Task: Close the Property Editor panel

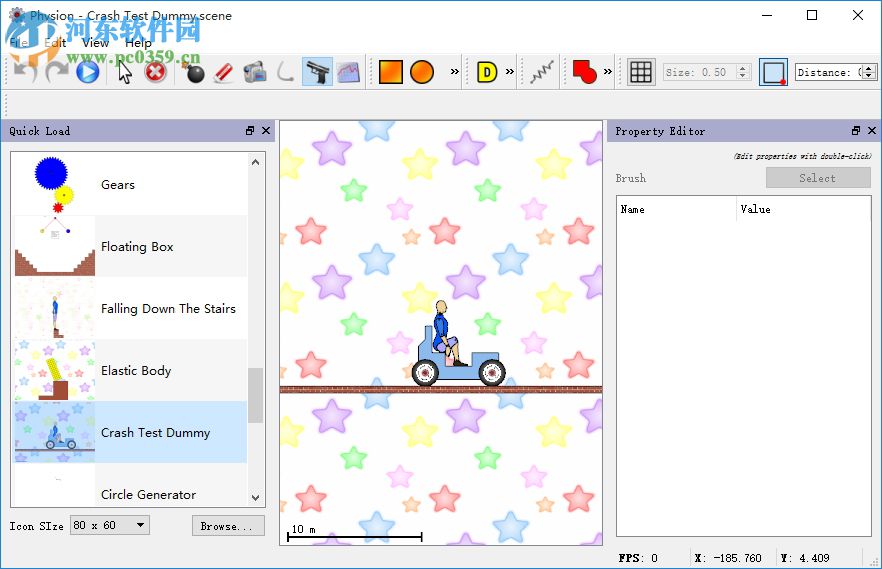Action: 872,130
